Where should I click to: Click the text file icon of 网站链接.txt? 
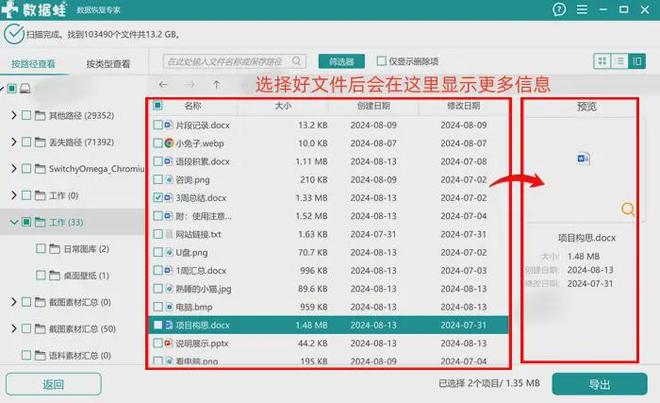pyautogui.click(x=169, y=234)
